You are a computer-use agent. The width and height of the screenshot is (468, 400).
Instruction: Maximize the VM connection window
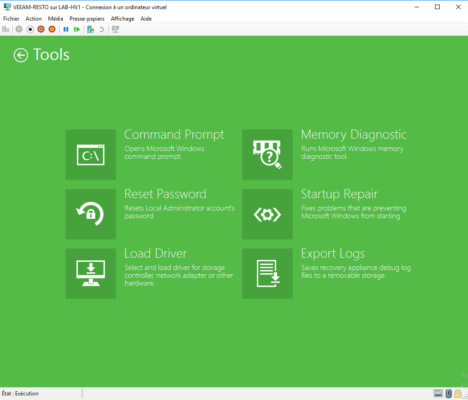[x=437, y=7]
